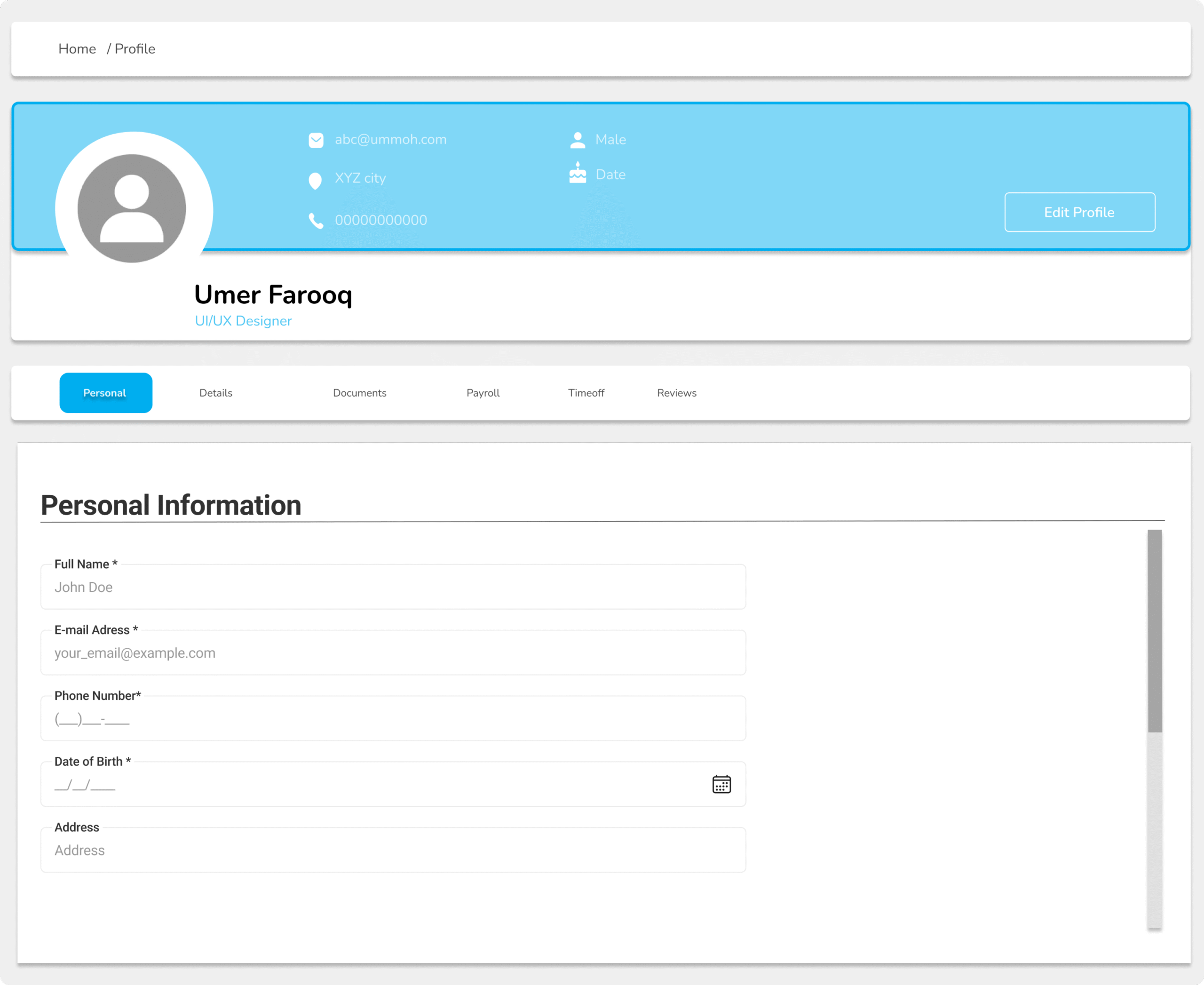Go to Home breadcrumb link
Screen dimensions: 1204x985
[77, 49]
